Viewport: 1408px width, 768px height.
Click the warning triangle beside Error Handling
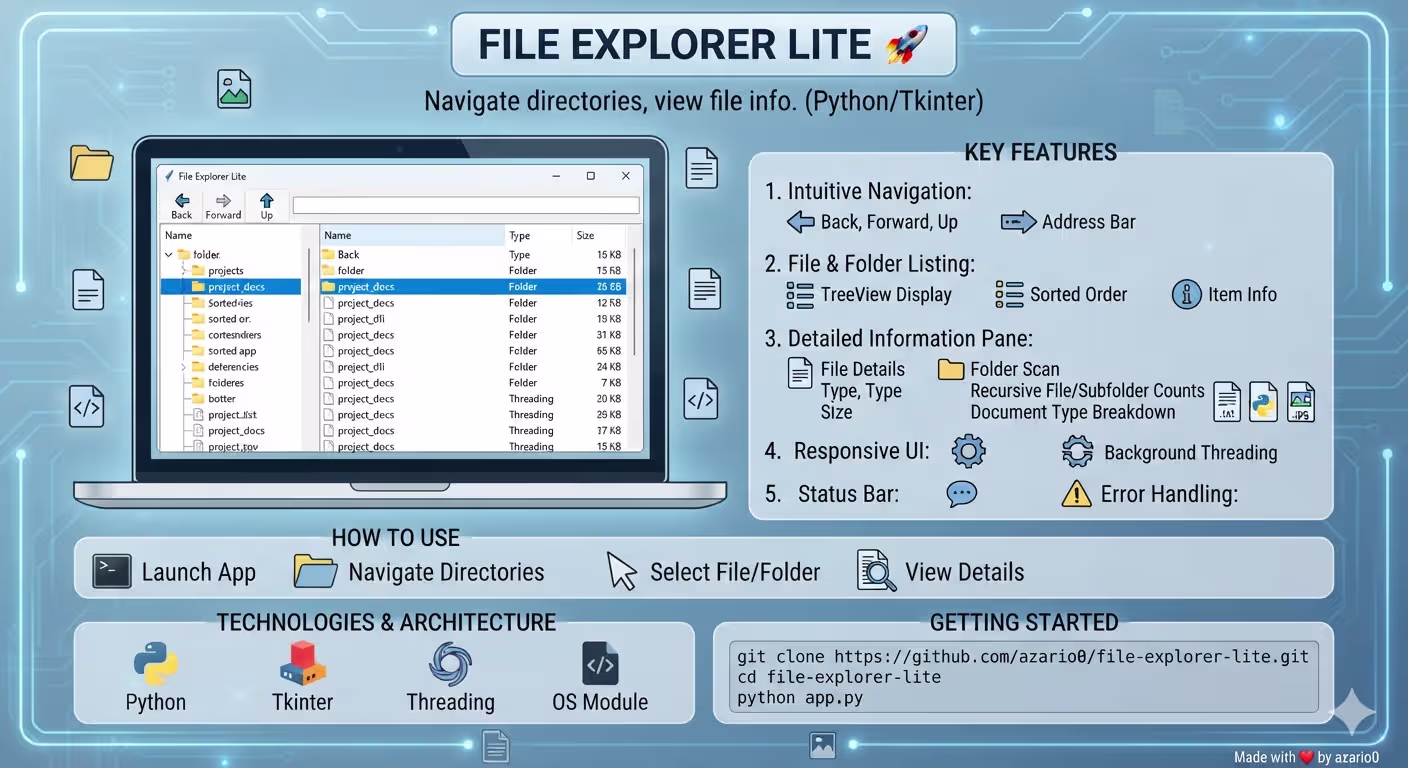(1076, 493)
